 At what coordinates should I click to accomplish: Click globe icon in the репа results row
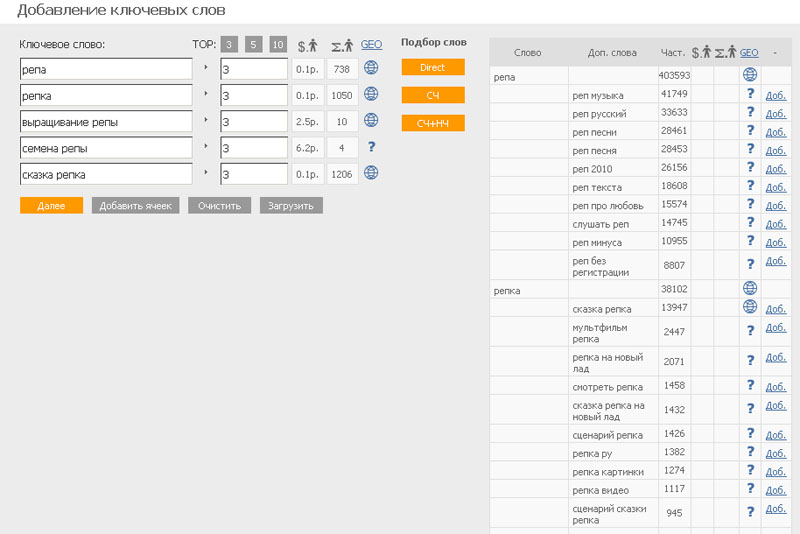749,74
